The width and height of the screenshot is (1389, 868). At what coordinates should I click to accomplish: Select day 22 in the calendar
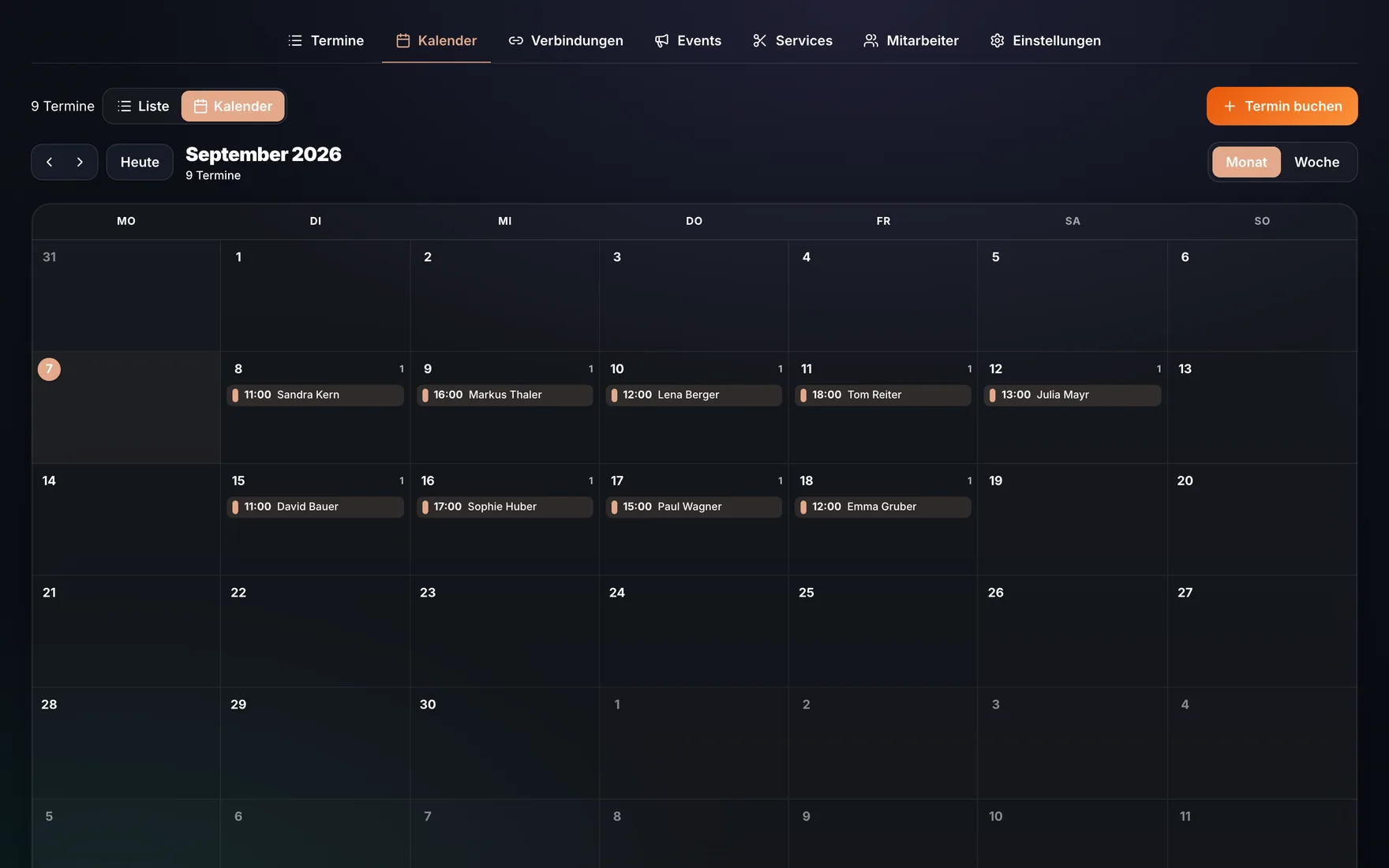(x=315, y=631)
